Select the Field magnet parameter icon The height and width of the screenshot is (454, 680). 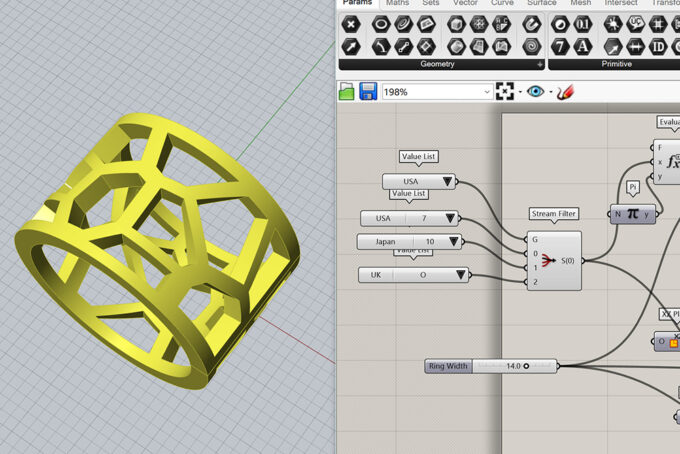[x=532, y=24]
